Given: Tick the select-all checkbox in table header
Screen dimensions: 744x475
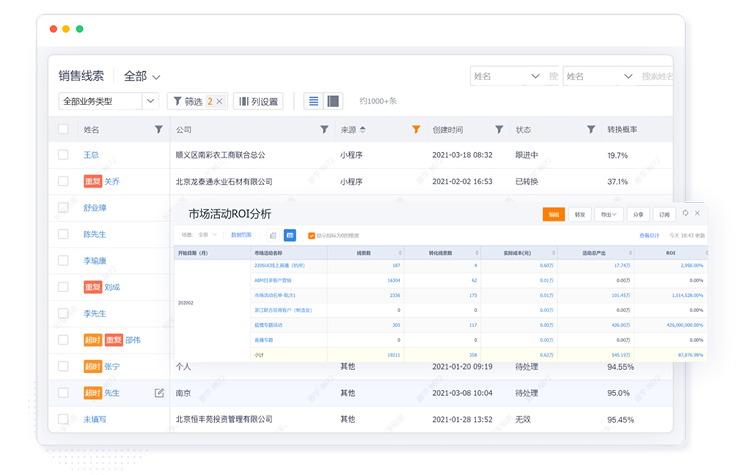Looking at the screenshot, I should (x=63, y=129).
